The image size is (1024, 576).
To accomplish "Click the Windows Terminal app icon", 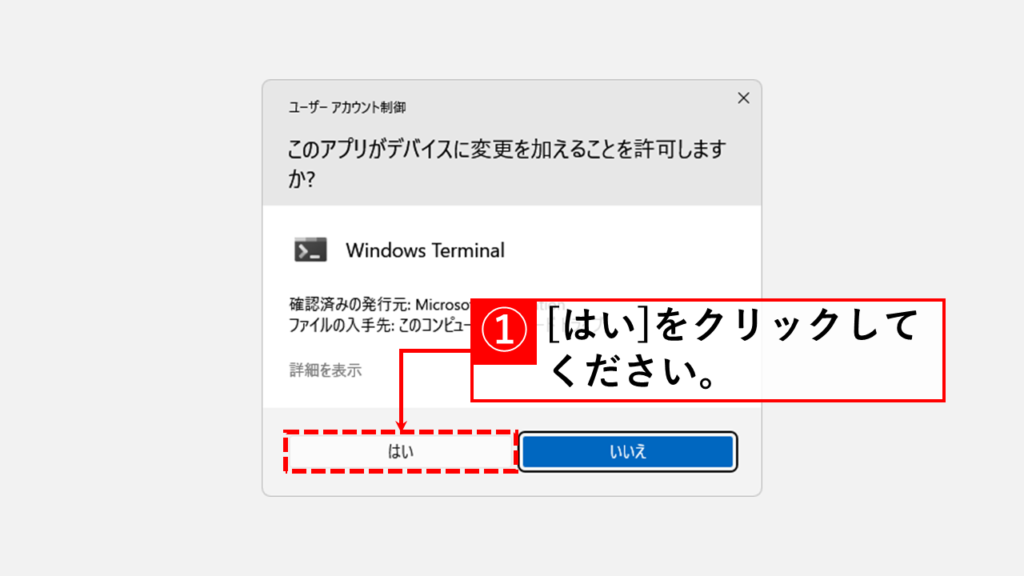I will pyautogui.click(x=310, y=250).
